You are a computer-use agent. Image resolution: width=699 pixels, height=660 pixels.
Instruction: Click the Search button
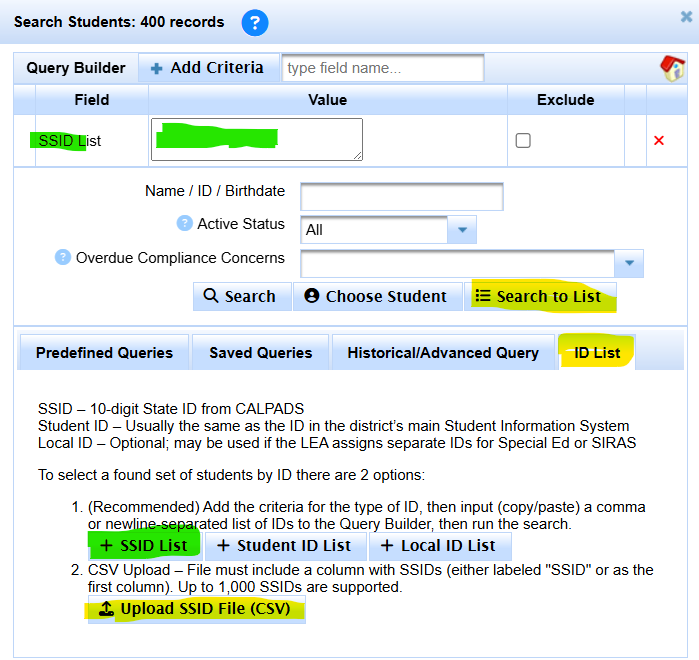pyautogui.click(x=242, y=296)
